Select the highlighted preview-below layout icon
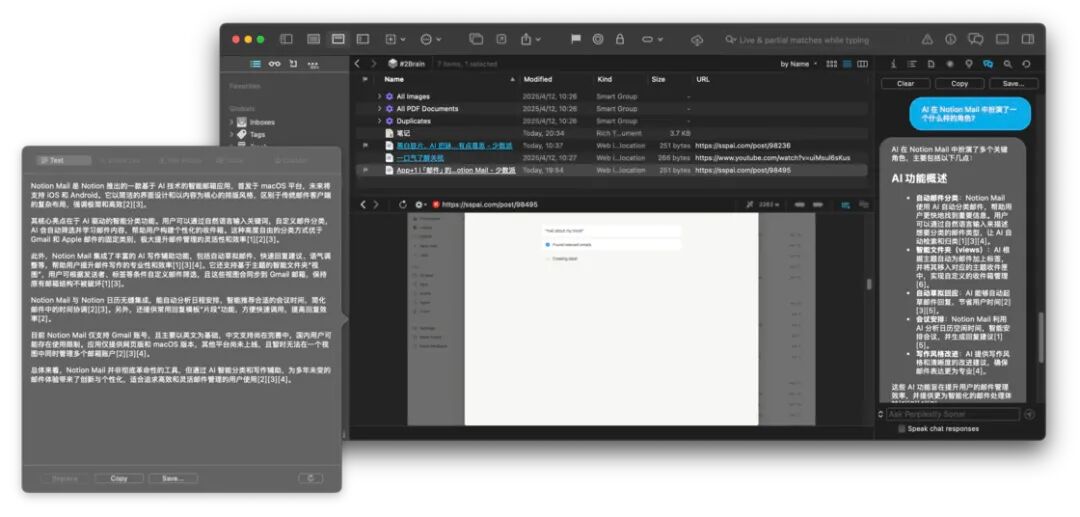This screenshot has width=1080, height=517. (338, 39)
